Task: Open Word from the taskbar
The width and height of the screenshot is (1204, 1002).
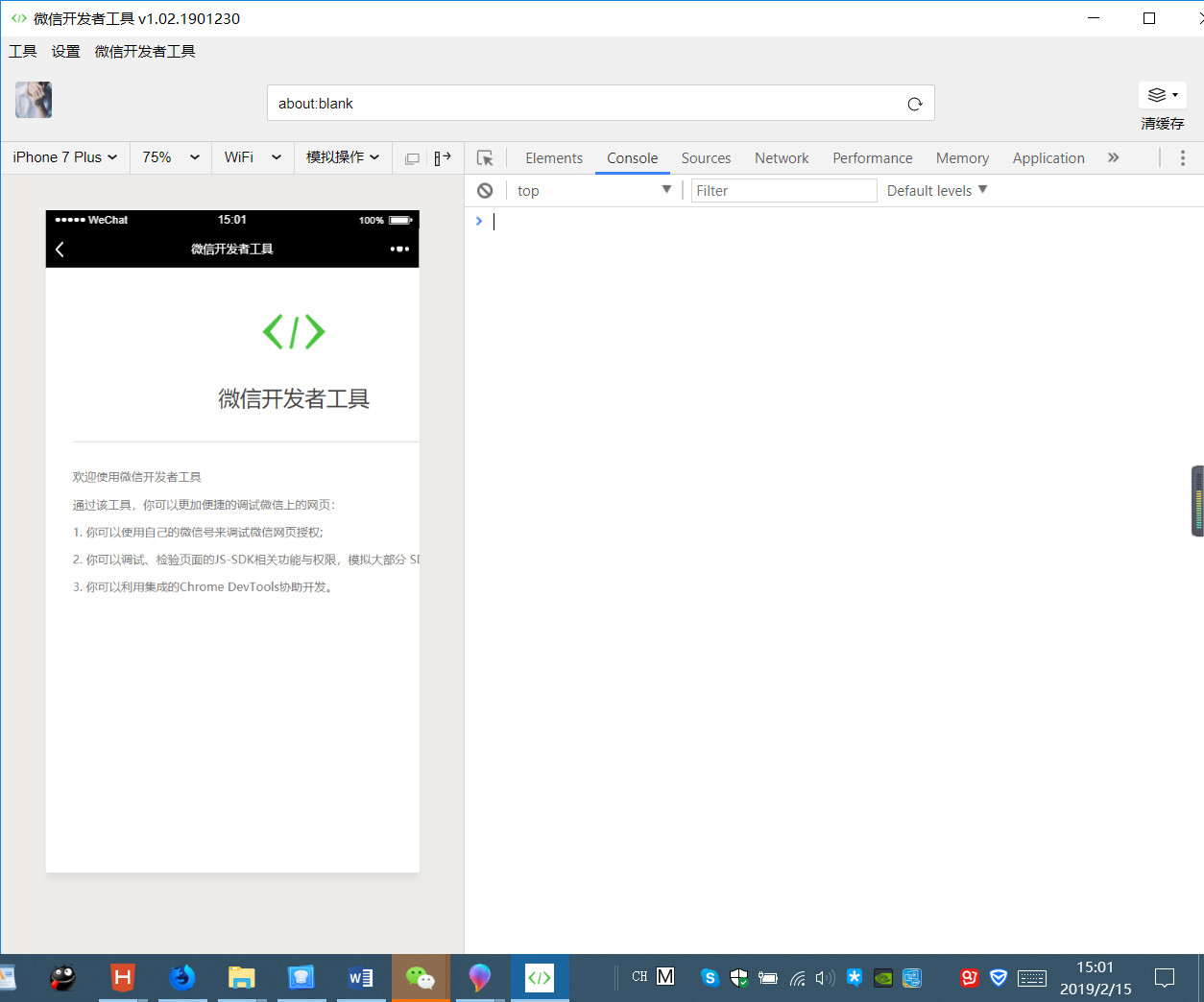Action: 361,978
